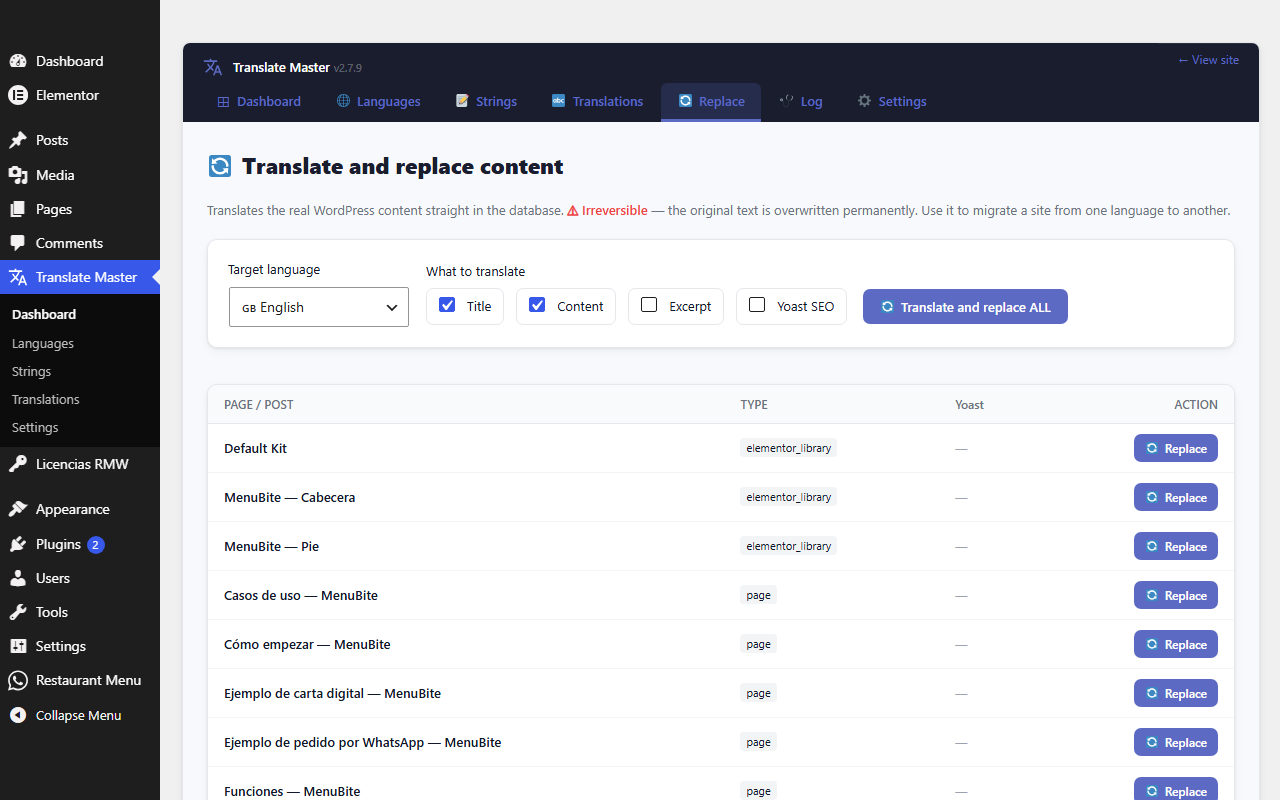This screenshot has height=800, width=1280.
Task: Click the Settings tab gear icon
Action: 865,101
